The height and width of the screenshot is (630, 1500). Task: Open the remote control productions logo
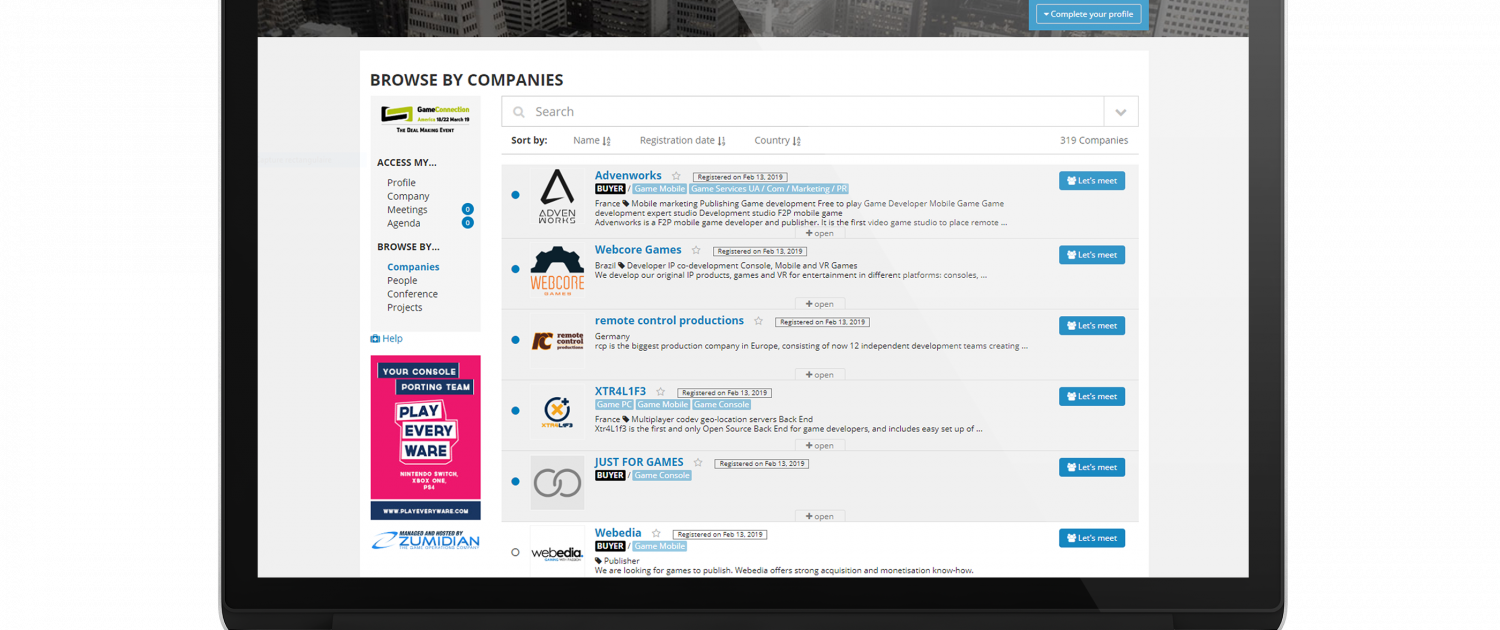tap(557, 341)
